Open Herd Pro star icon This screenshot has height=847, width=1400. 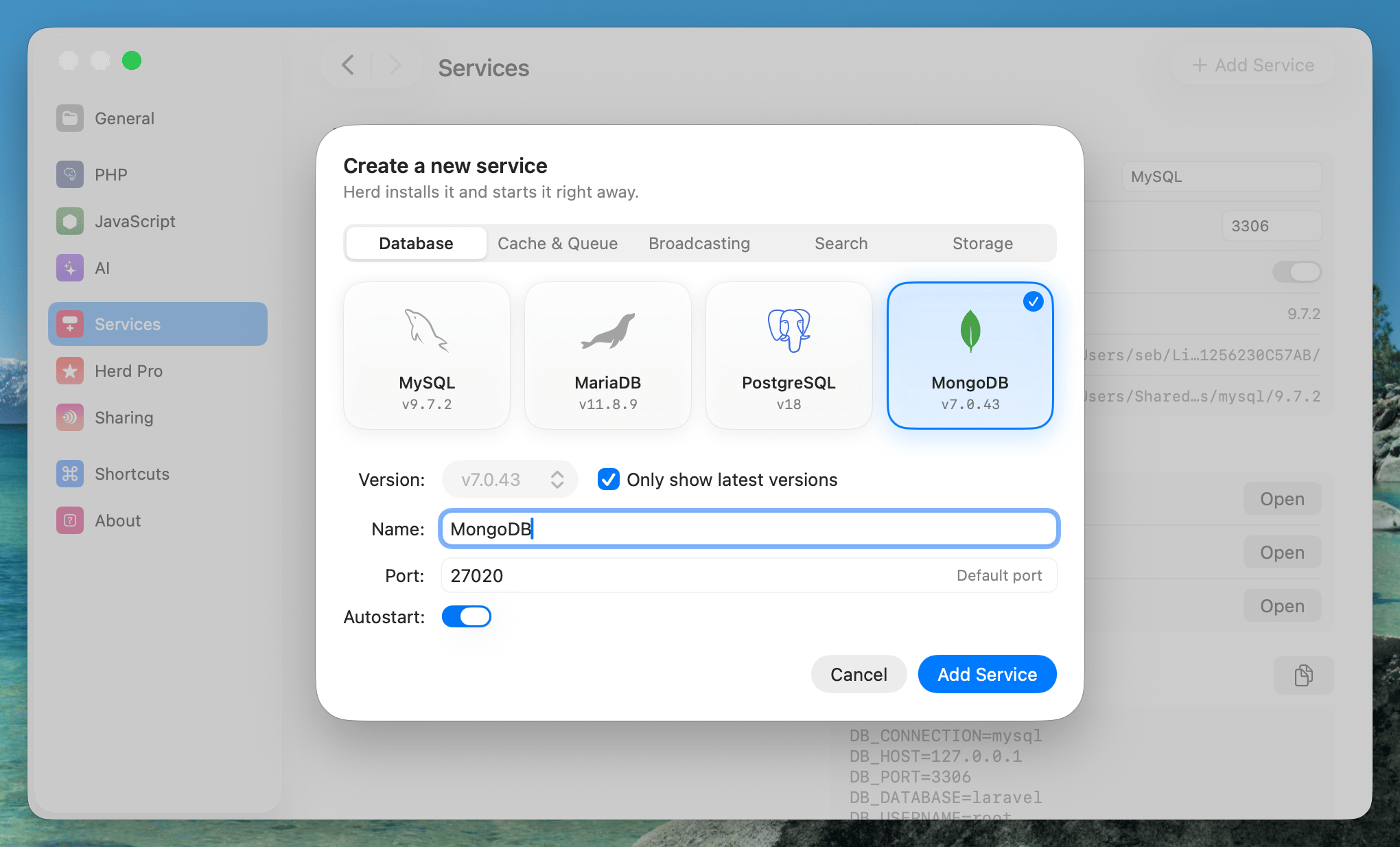(x=70, y=371)
